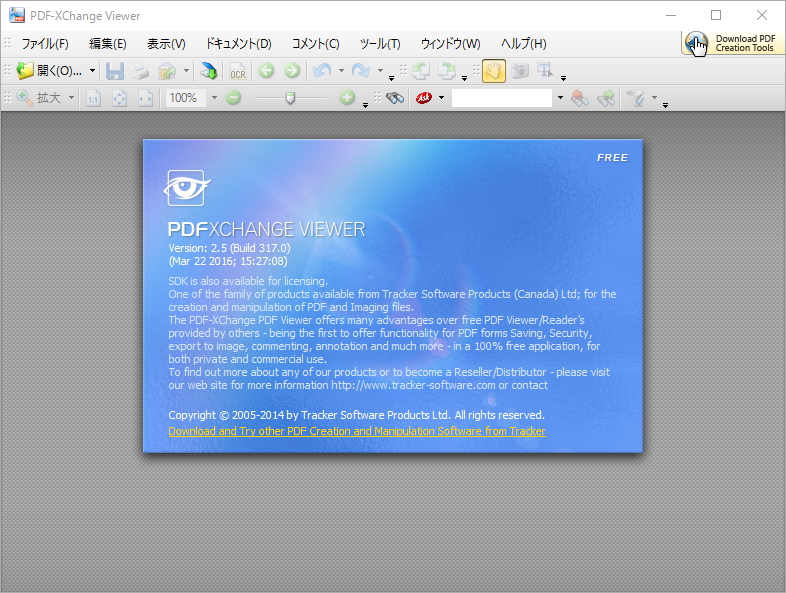This screenshot has height=593, width=786.
Task: Open the zoom toolbar overflow options arrow
Action: click(365, 105)
